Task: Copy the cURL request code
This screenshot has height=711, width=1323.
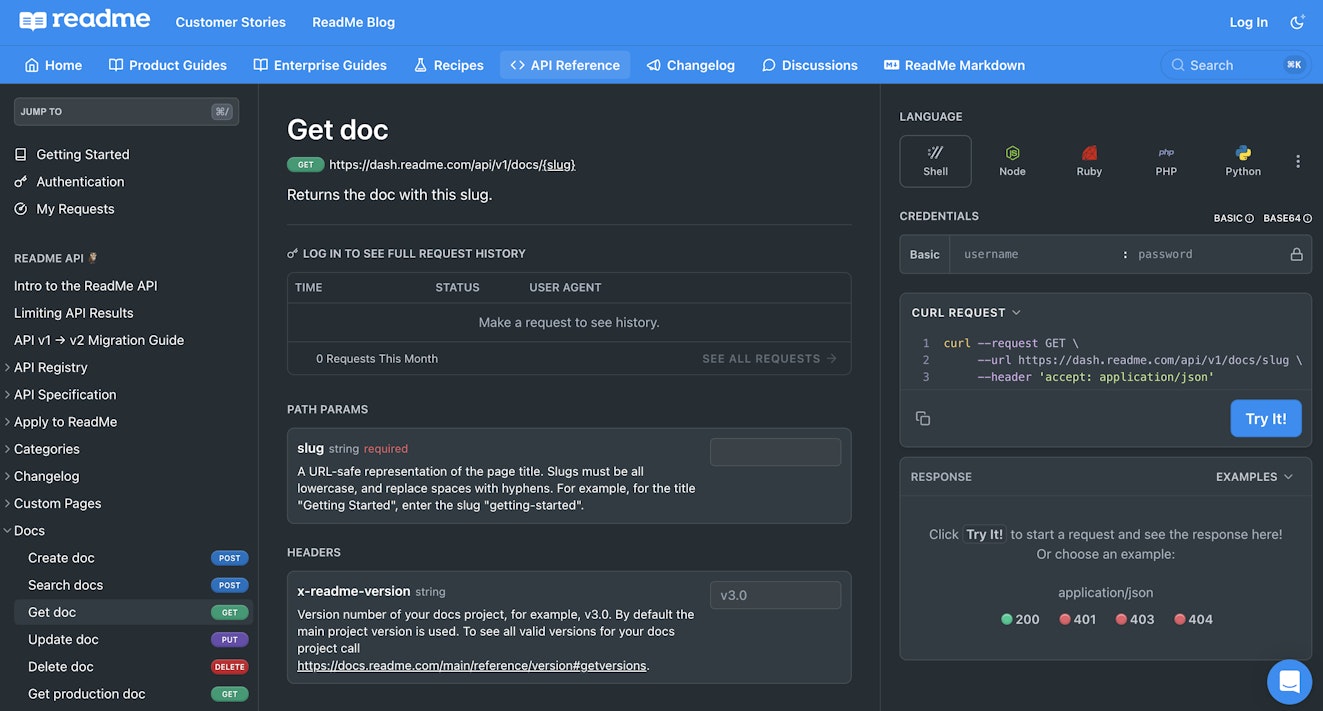Action: click(x=923, y=418)
